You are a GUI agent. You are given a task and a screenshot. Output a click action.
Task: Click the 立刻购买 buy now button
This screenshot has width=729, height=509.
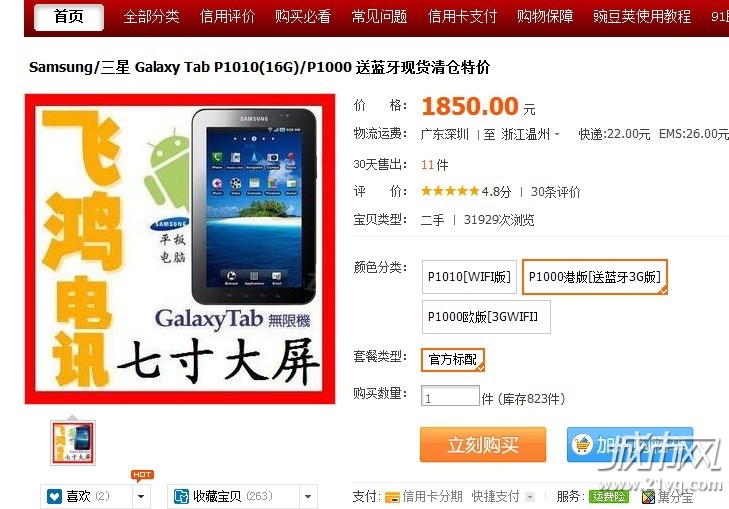pyautogui.click(x=483, y=444)
